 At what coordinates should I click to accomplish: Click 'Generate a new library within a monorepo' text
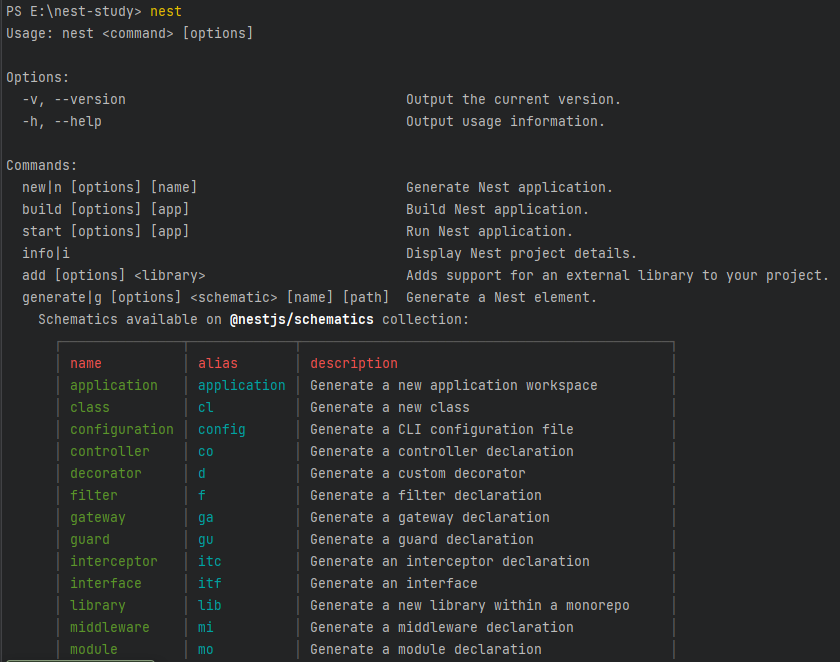[470, 605]
